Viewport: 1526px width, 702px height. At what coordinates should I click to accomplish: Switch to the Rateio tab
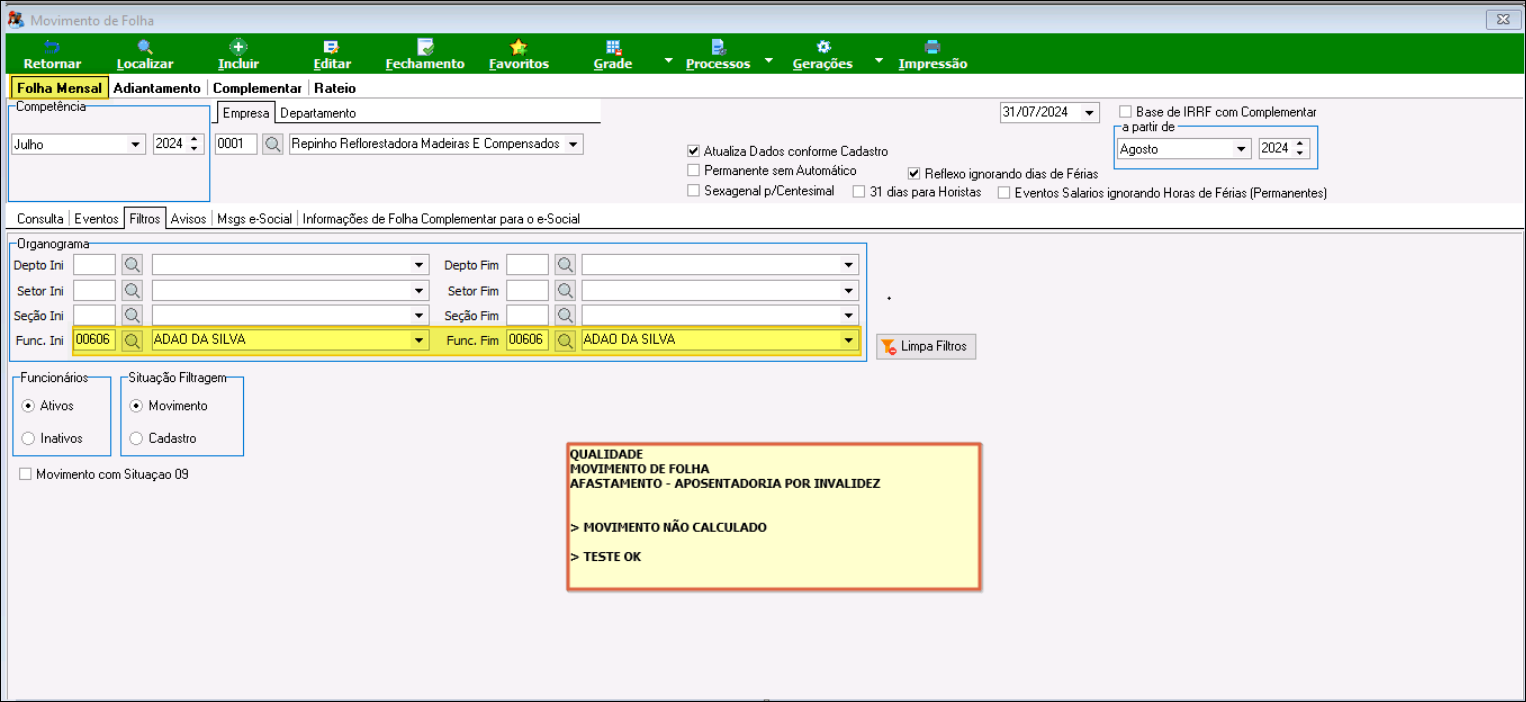coord(335,88)
